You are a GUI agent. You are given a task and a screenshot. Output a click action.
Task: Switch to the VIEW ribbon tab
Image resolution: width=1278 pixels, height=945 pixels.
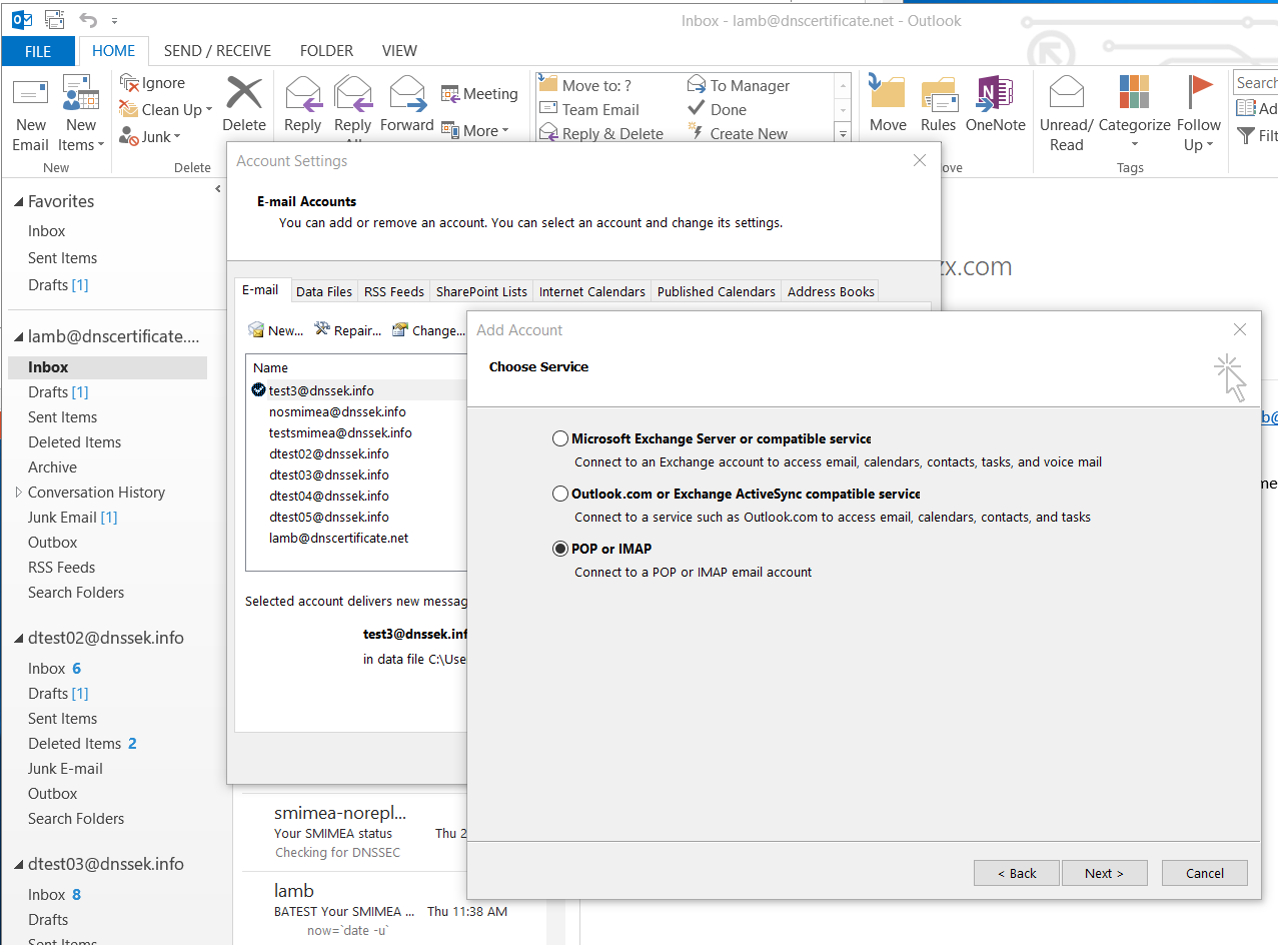(x=400, y=51)
